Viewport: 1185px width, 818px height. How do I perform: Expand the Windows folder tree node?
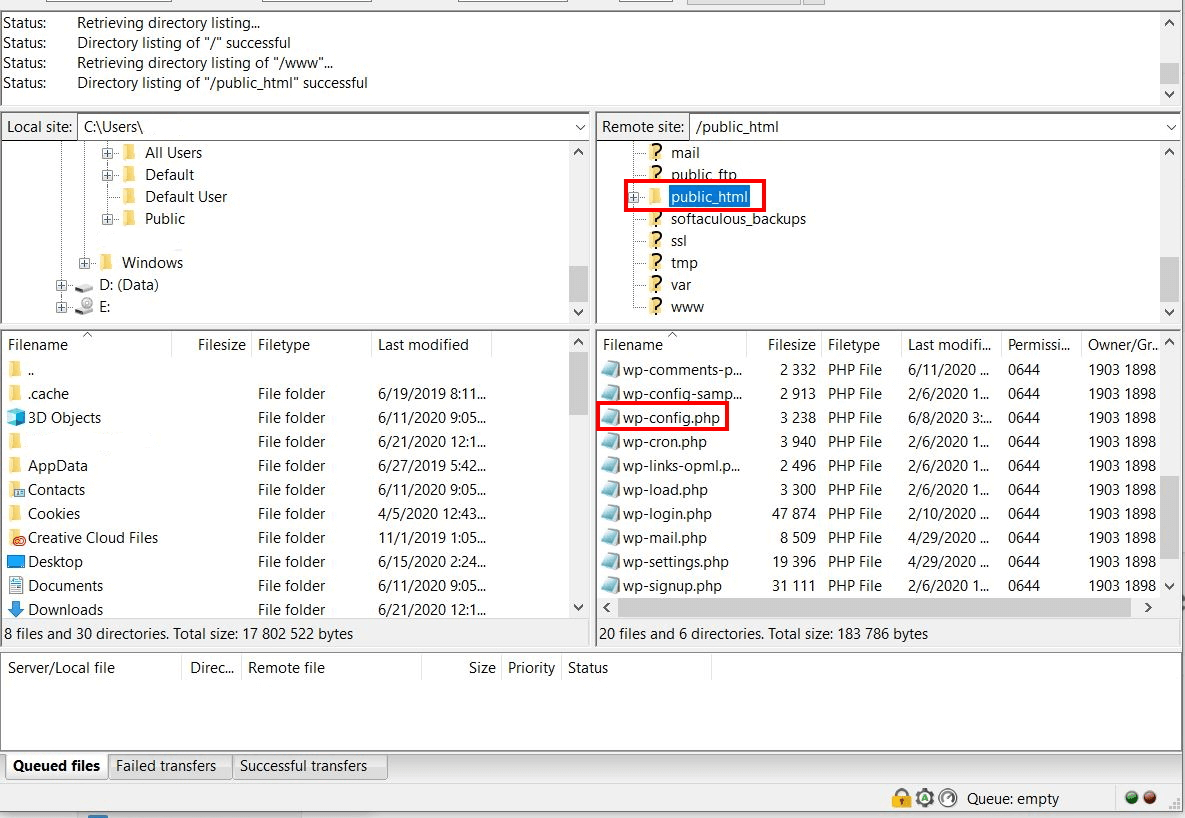(84, 263)
